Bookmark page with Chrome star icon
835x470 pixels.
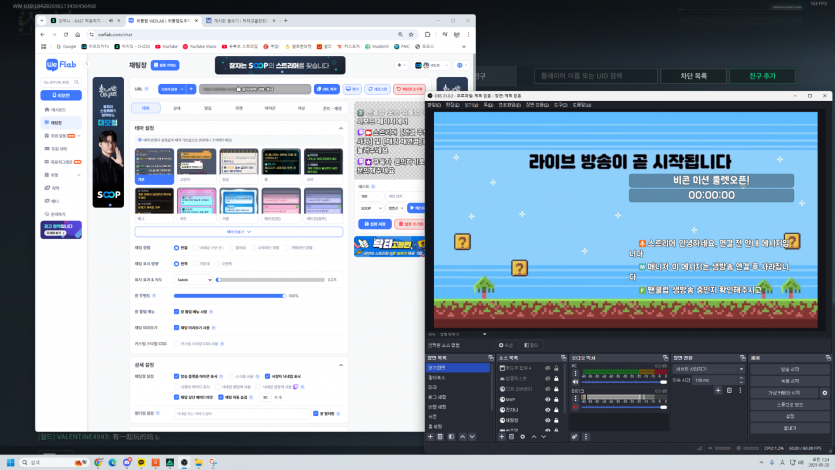coord(411,35)
